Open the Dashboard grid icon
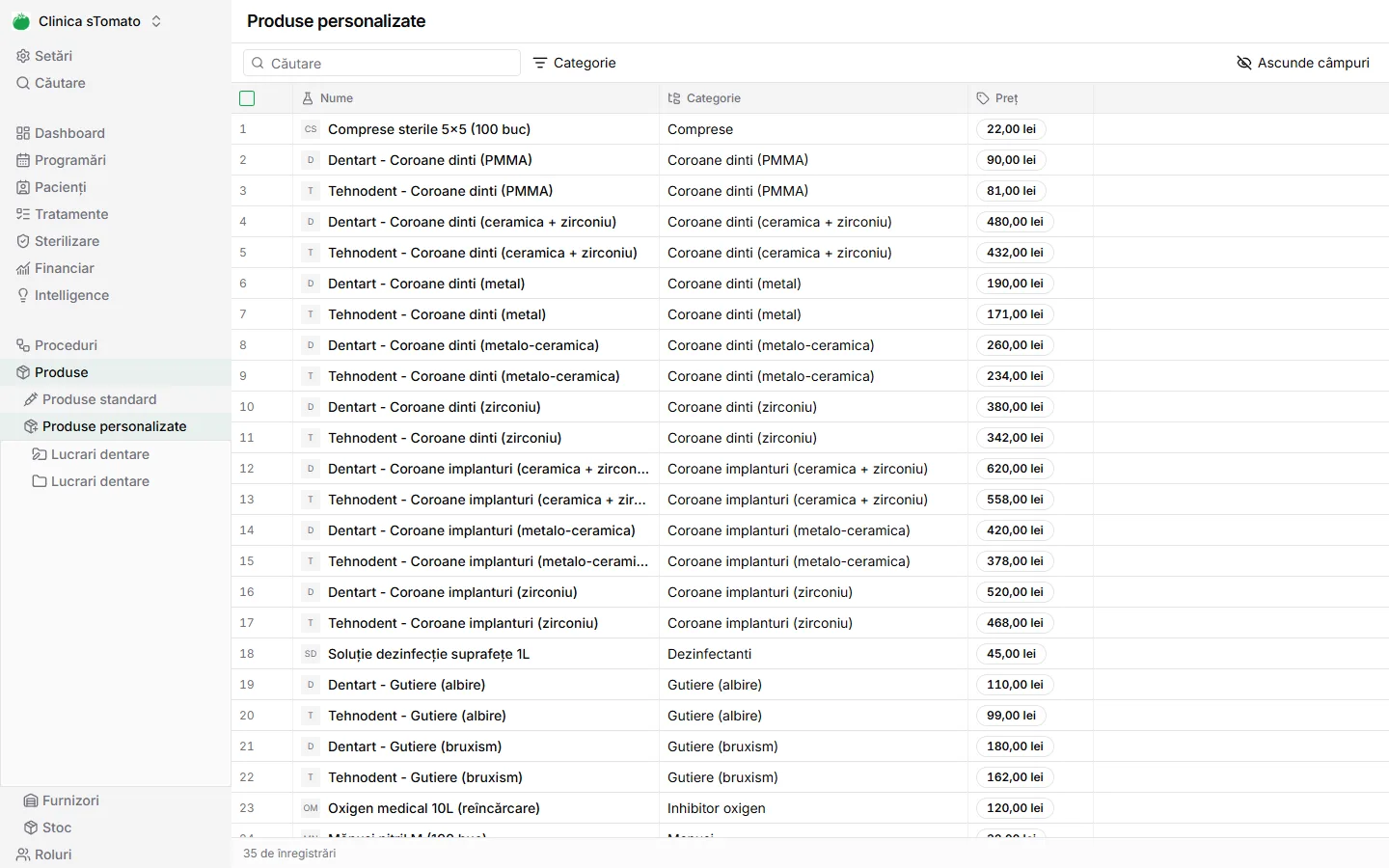 pos(23,133)
